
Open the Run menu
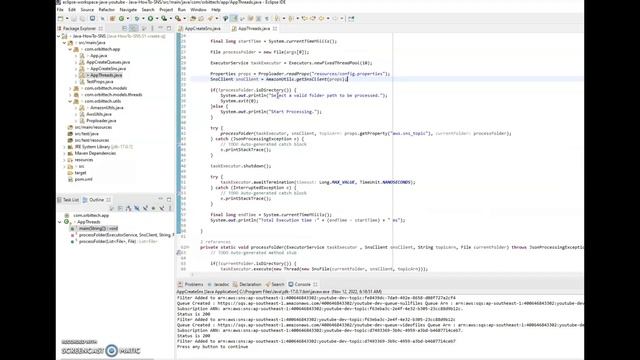click(x=182, y=10)
